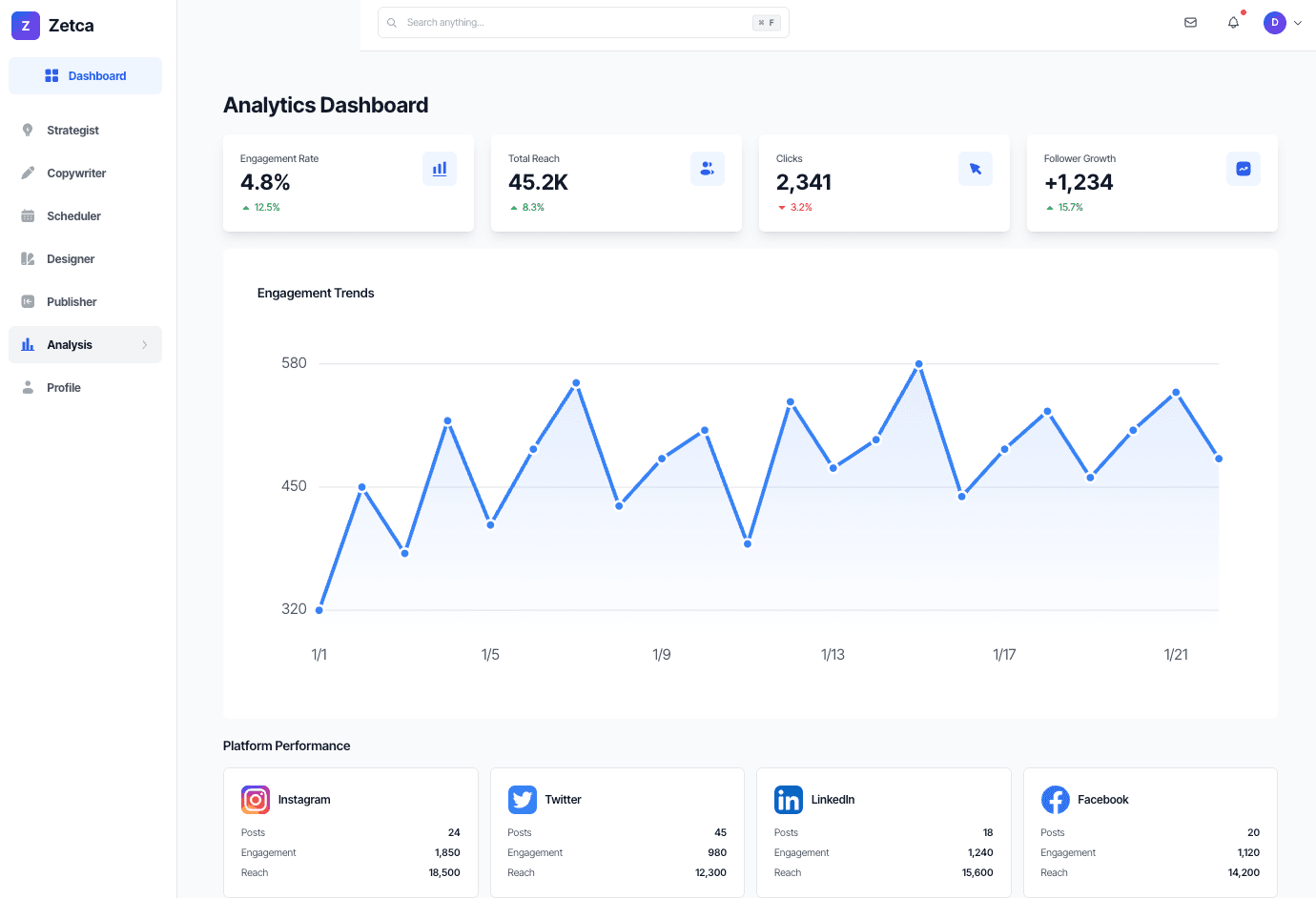Click the Scheduler calendar icon
This screenshot has width=1316, height=898.
click(x=28, y=216)
